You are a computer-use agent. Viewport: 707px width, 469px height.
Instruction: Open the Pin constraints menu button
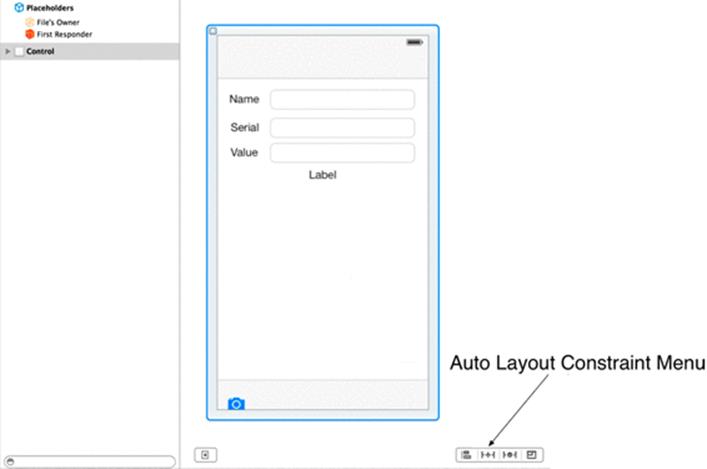[488, 455]
